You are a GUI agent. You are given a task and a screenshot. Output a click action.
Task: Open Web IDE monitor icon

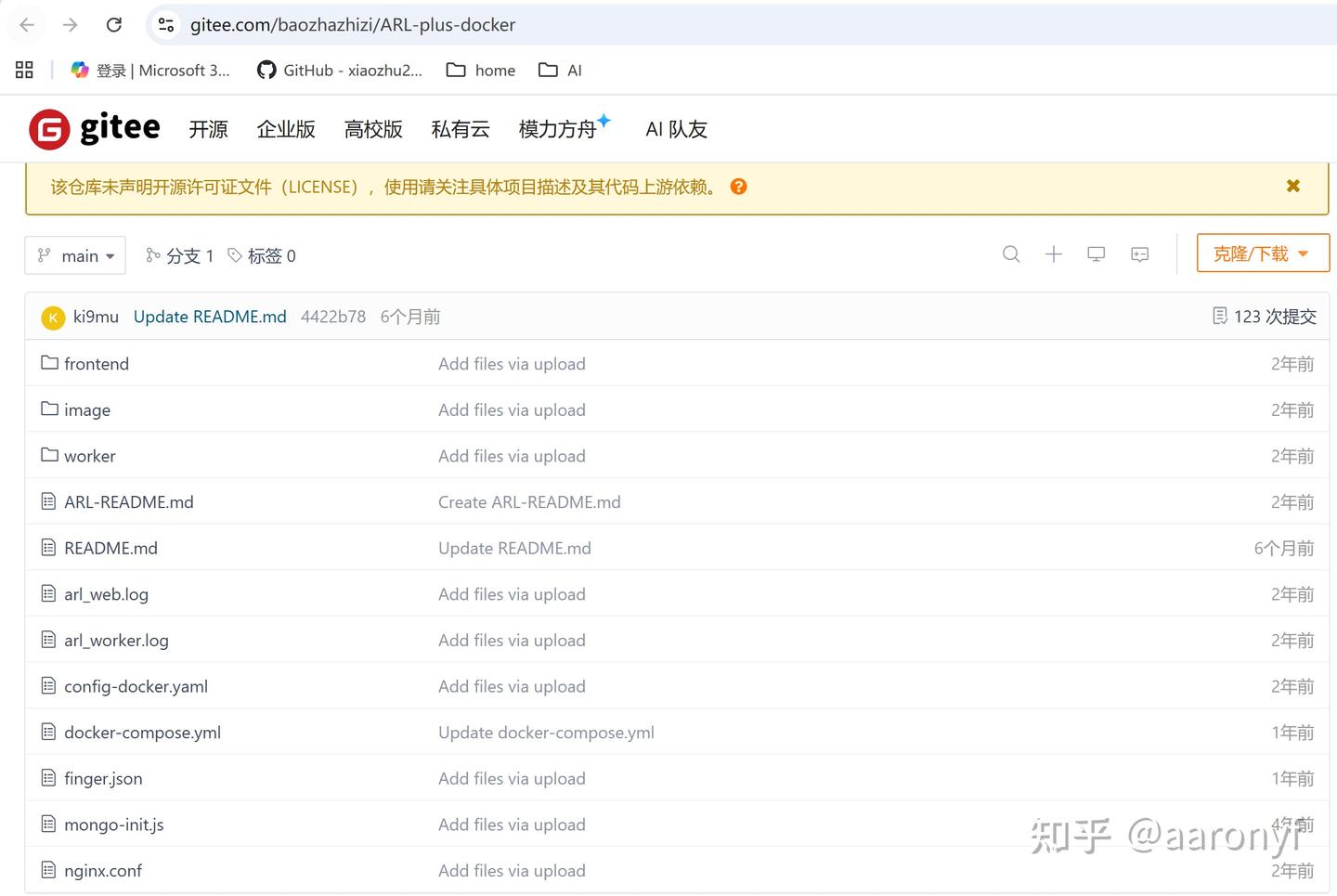(1096, 254)
